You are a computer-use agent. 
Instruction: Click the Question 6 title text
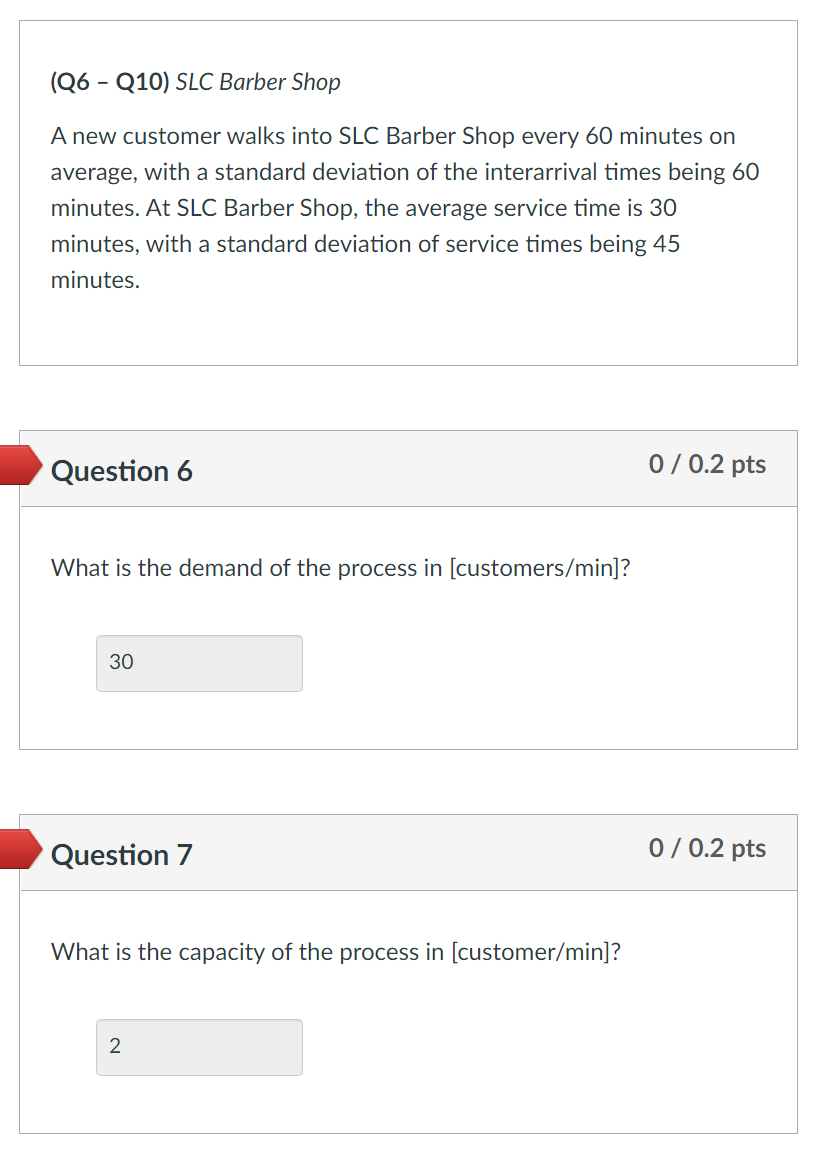[x=122, y=471]
